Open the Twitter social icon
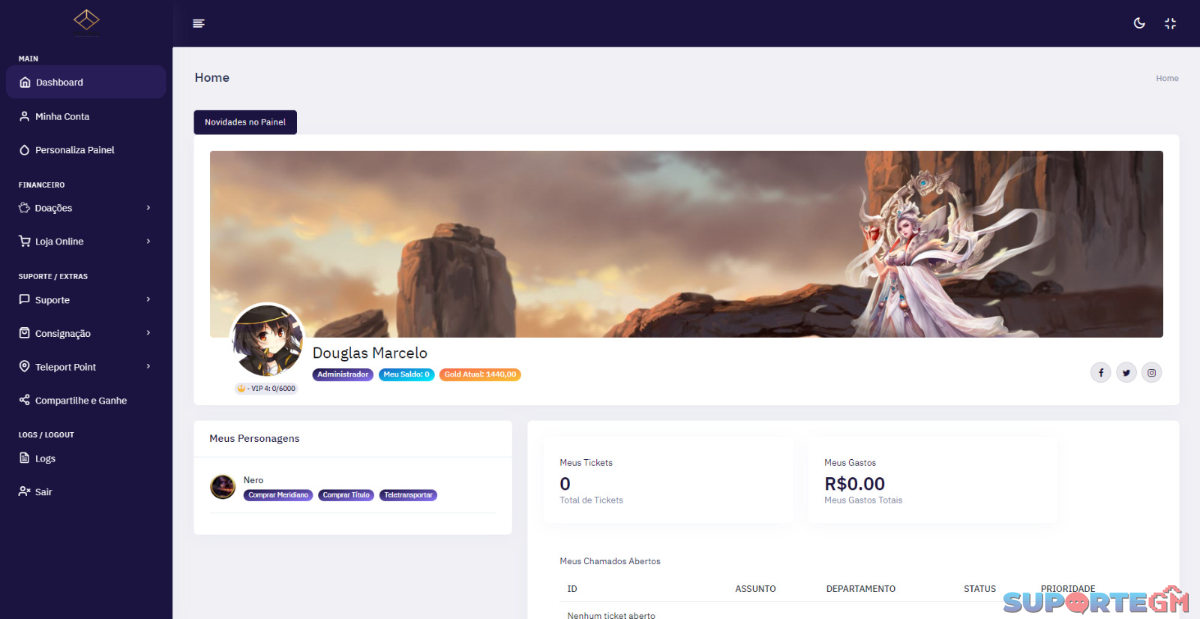Image resolution: width=1200 pixels, height=619 pixels. [1126, 373]
